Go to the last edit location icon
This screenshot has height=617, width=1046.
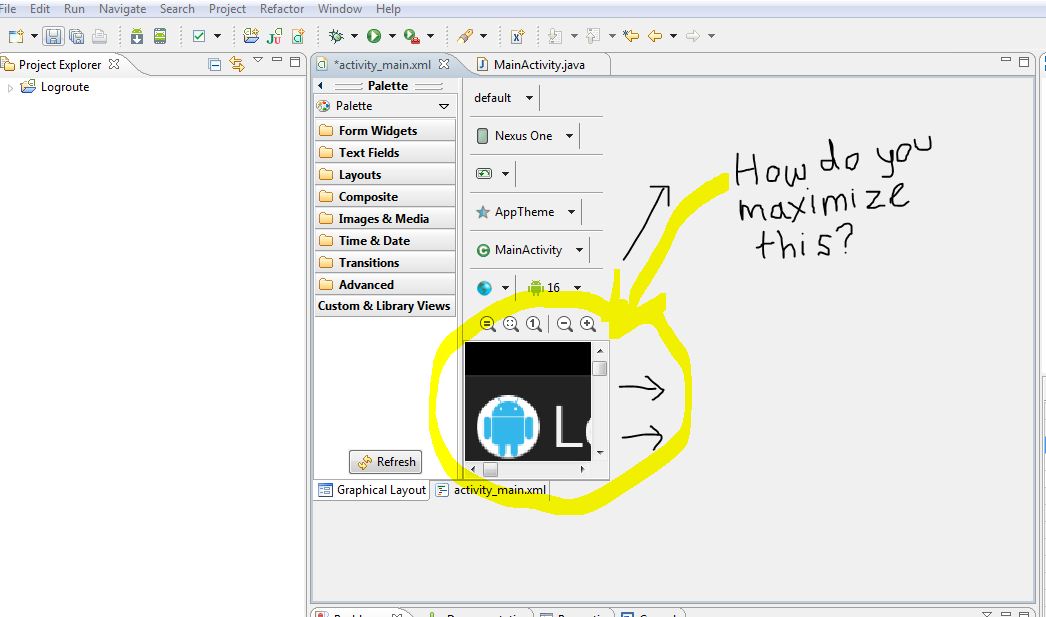point(631,36)
